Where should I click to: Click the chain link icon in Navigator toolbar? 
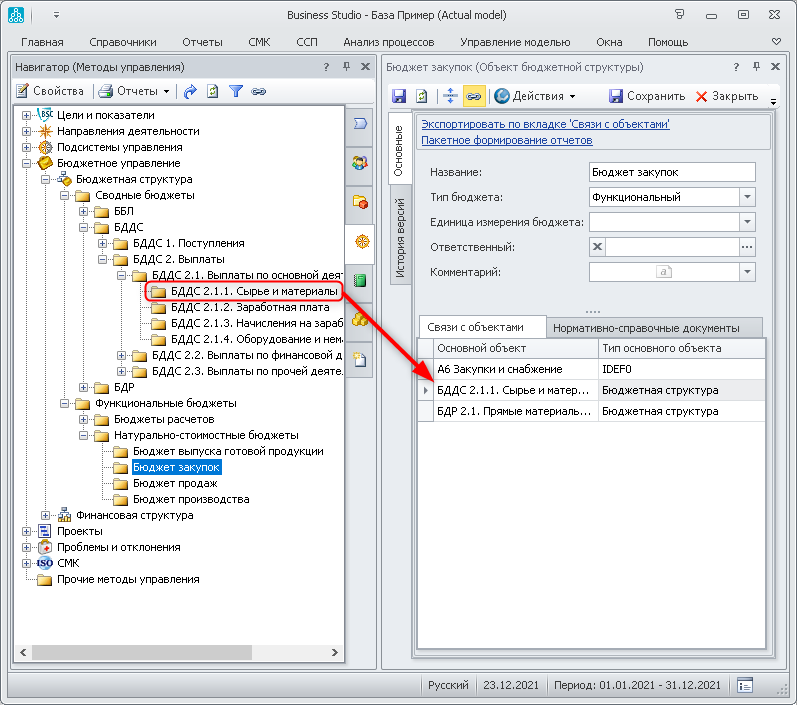click(259, 91)
